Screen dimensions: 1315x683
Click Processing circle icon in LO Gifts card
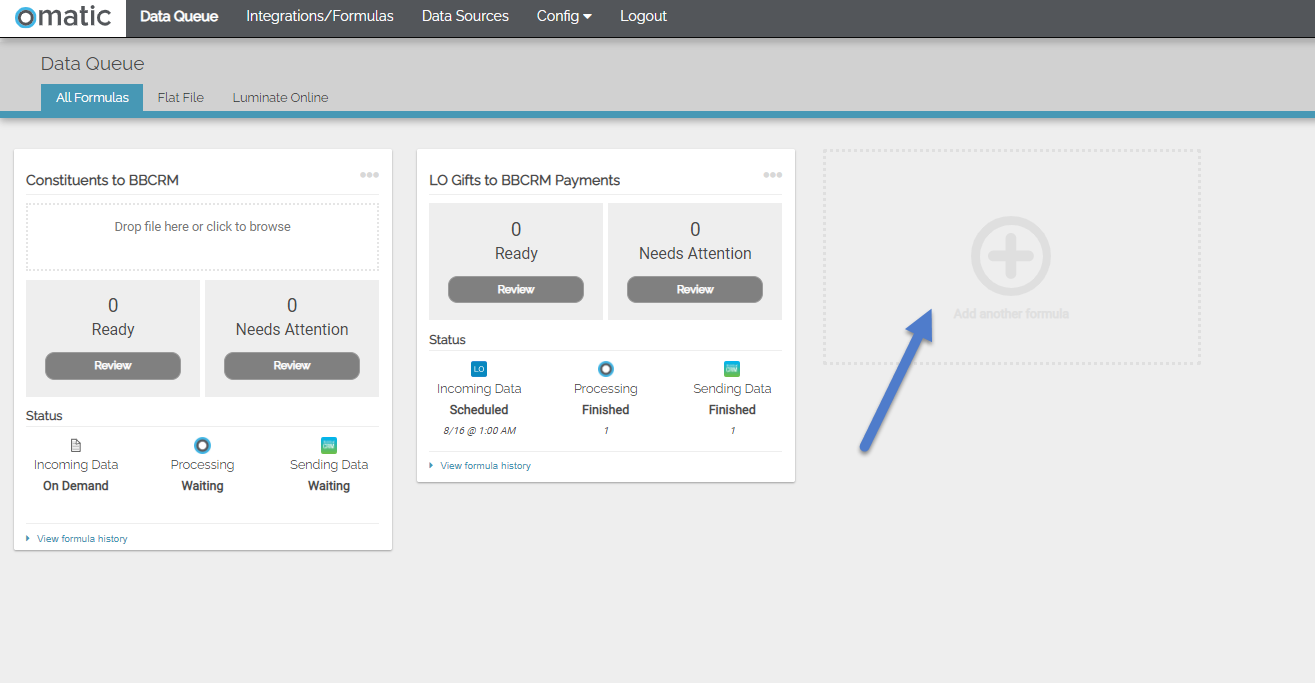606,369
